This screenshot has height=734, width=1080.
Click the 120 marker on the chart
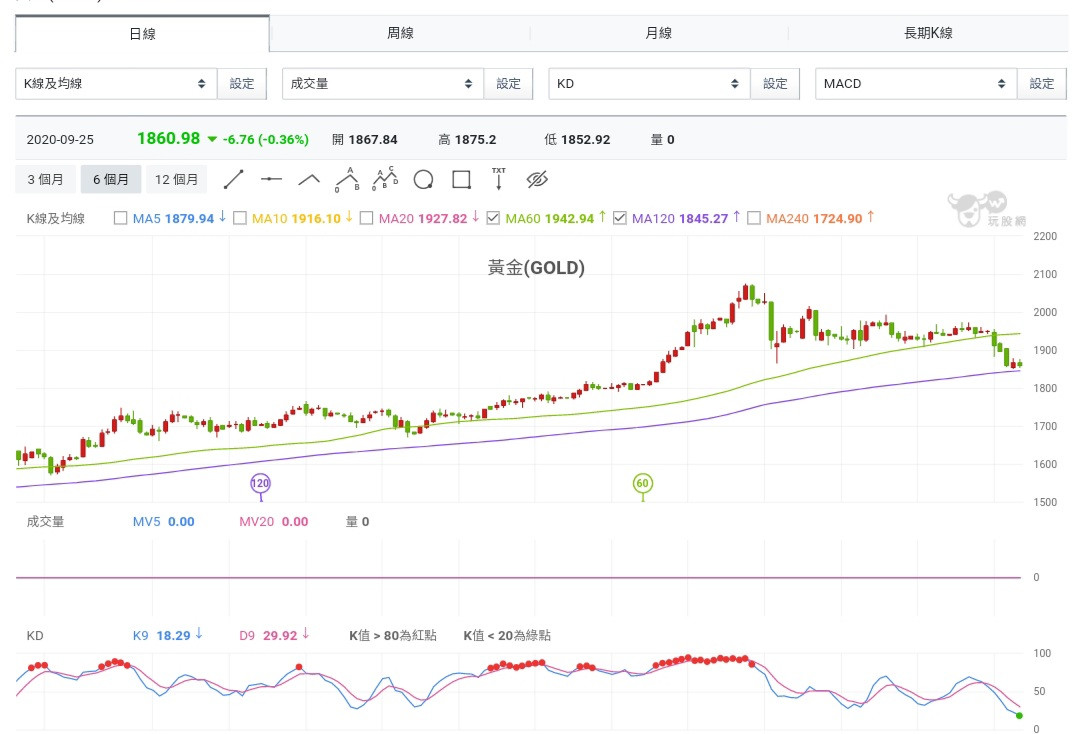tap(260, 484)
